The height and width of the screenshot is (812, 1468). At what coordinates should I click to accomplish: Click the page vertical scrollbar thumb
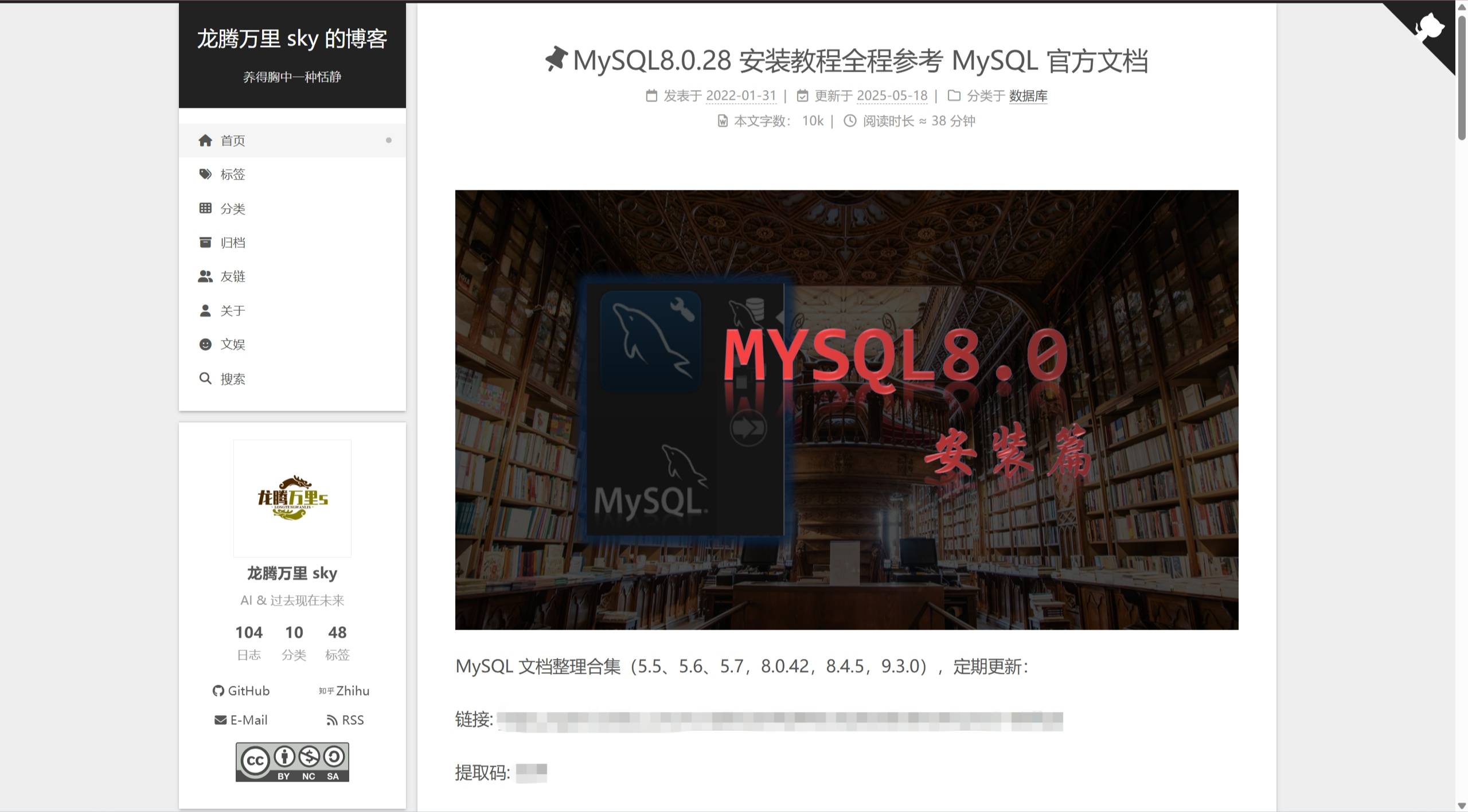(1462, 77)
